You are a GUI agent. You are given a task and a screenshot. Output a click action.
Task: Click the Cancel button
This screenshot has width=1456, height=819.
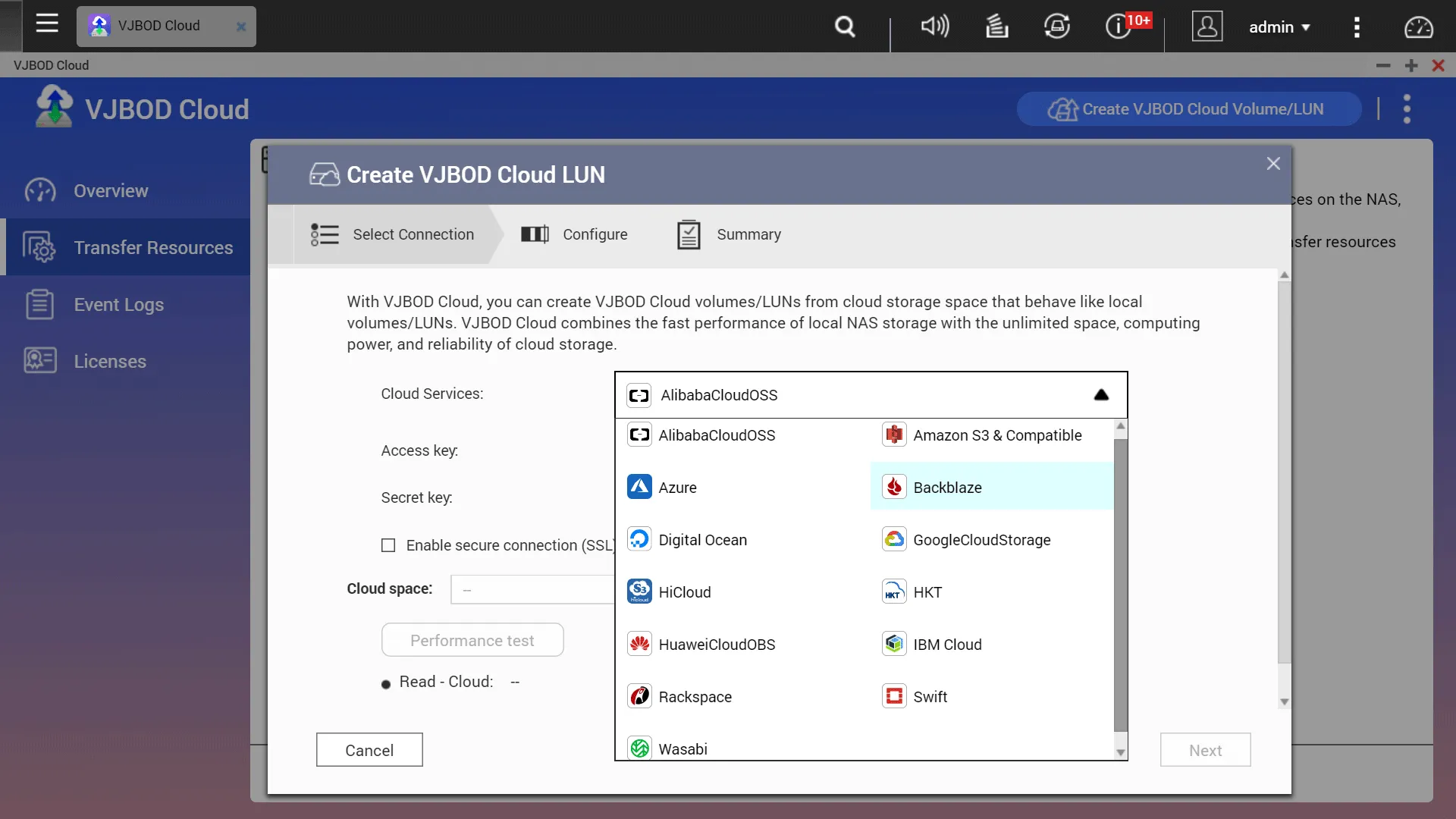[x=369, y=750]
